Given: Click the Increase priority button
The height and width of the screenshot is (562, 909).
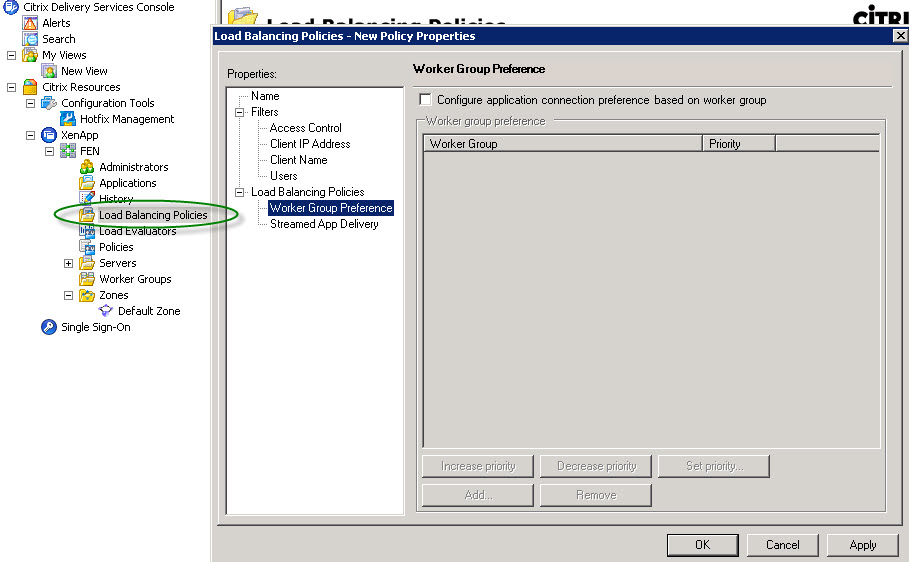Looking at the screenshot, I should 478,466.
